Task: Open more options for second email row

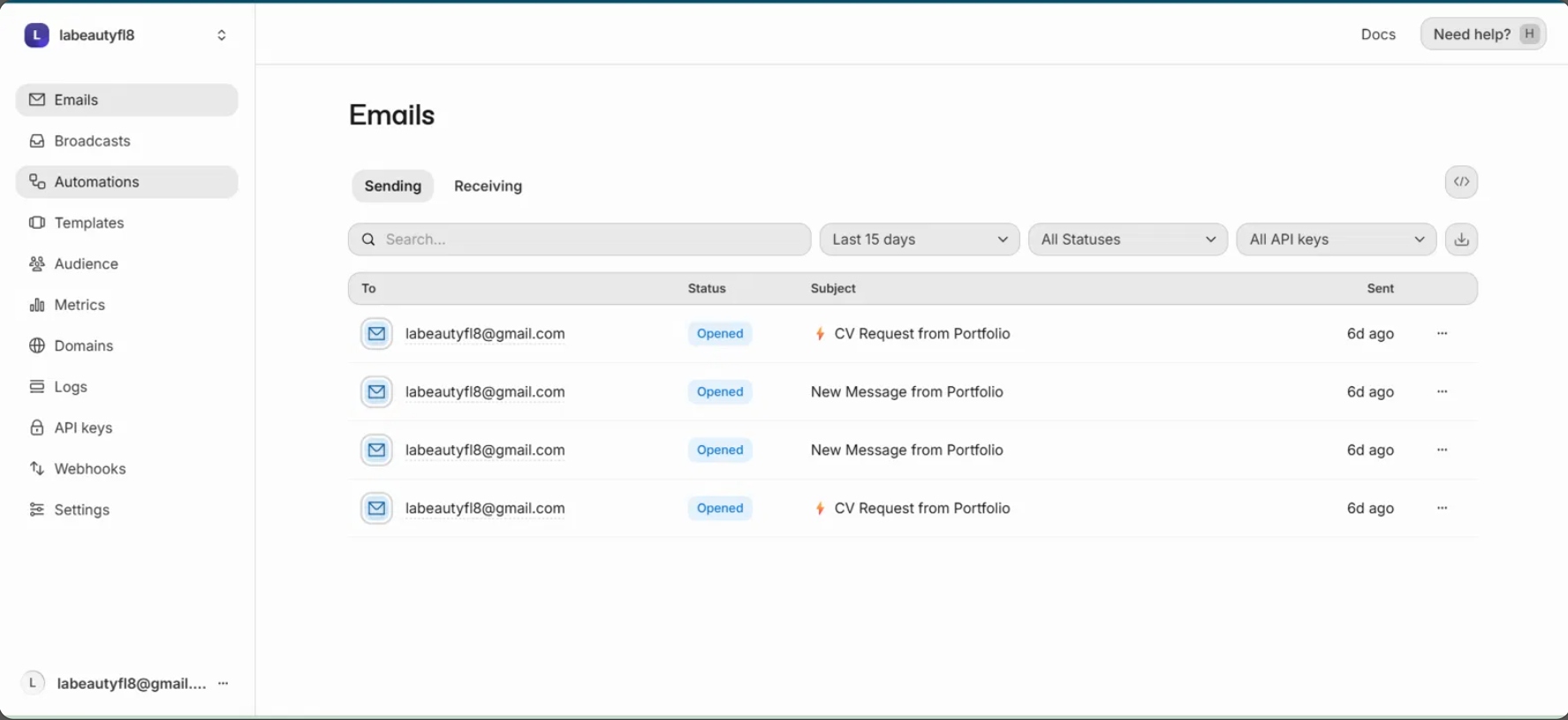Action: click(x=1442, y=392)
